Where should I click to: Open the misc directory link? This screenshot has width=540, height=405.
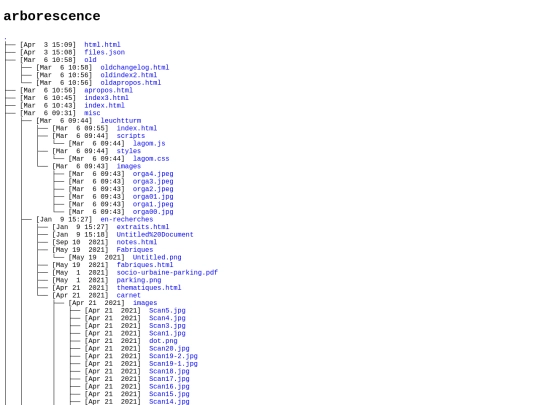click(x=92, y=113)
